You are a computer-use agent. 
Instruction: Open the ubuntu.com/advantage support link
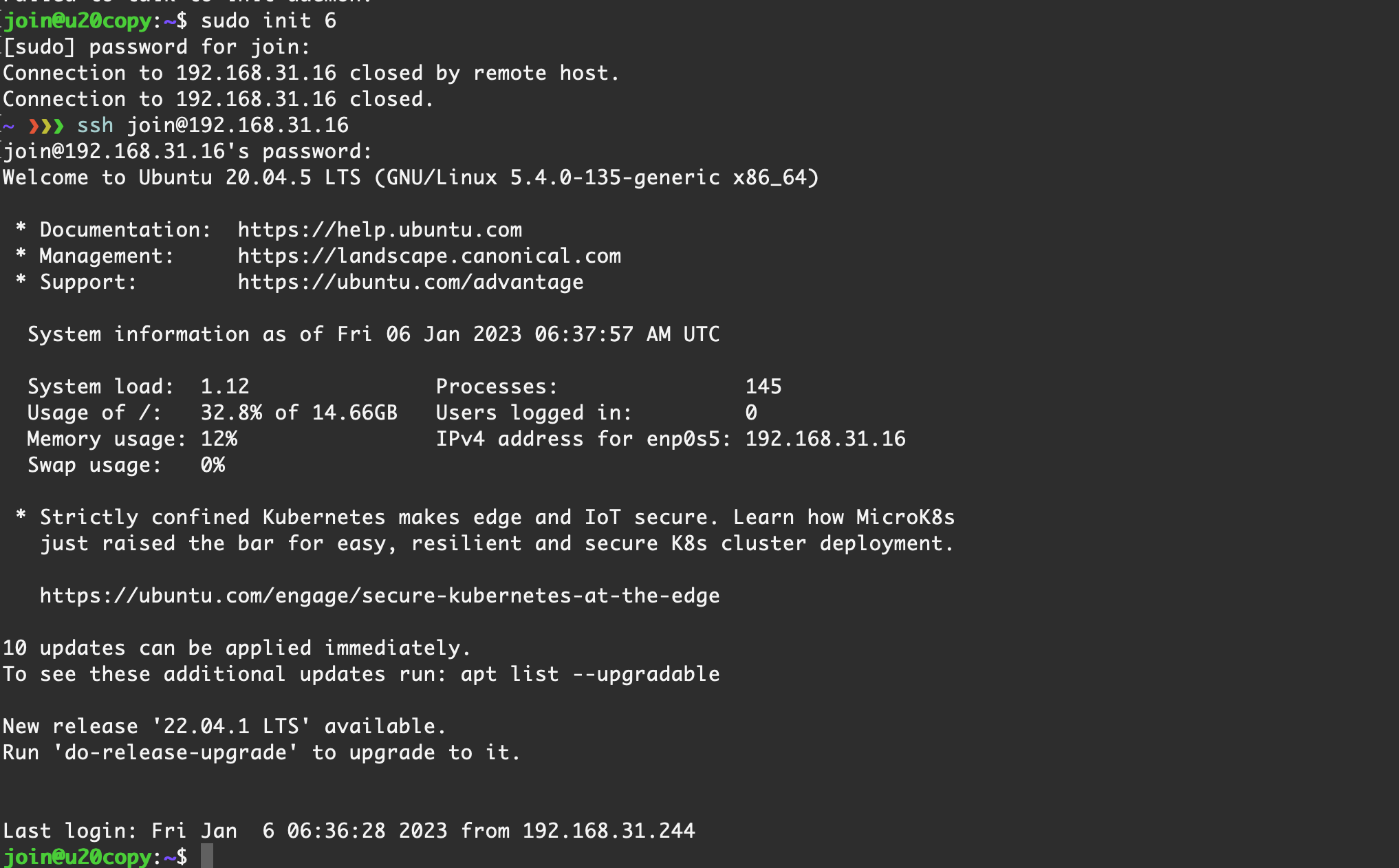coord(411,282)
